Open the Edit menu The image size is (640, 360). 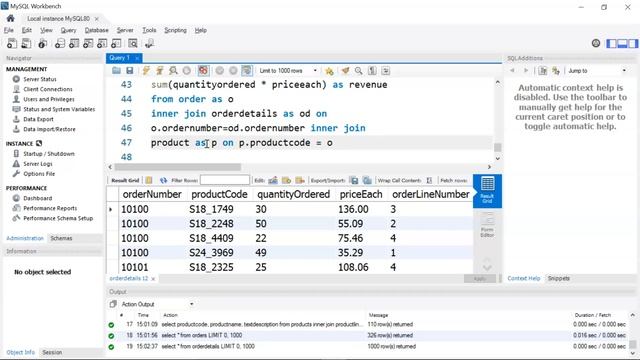[x=27, y=30]
